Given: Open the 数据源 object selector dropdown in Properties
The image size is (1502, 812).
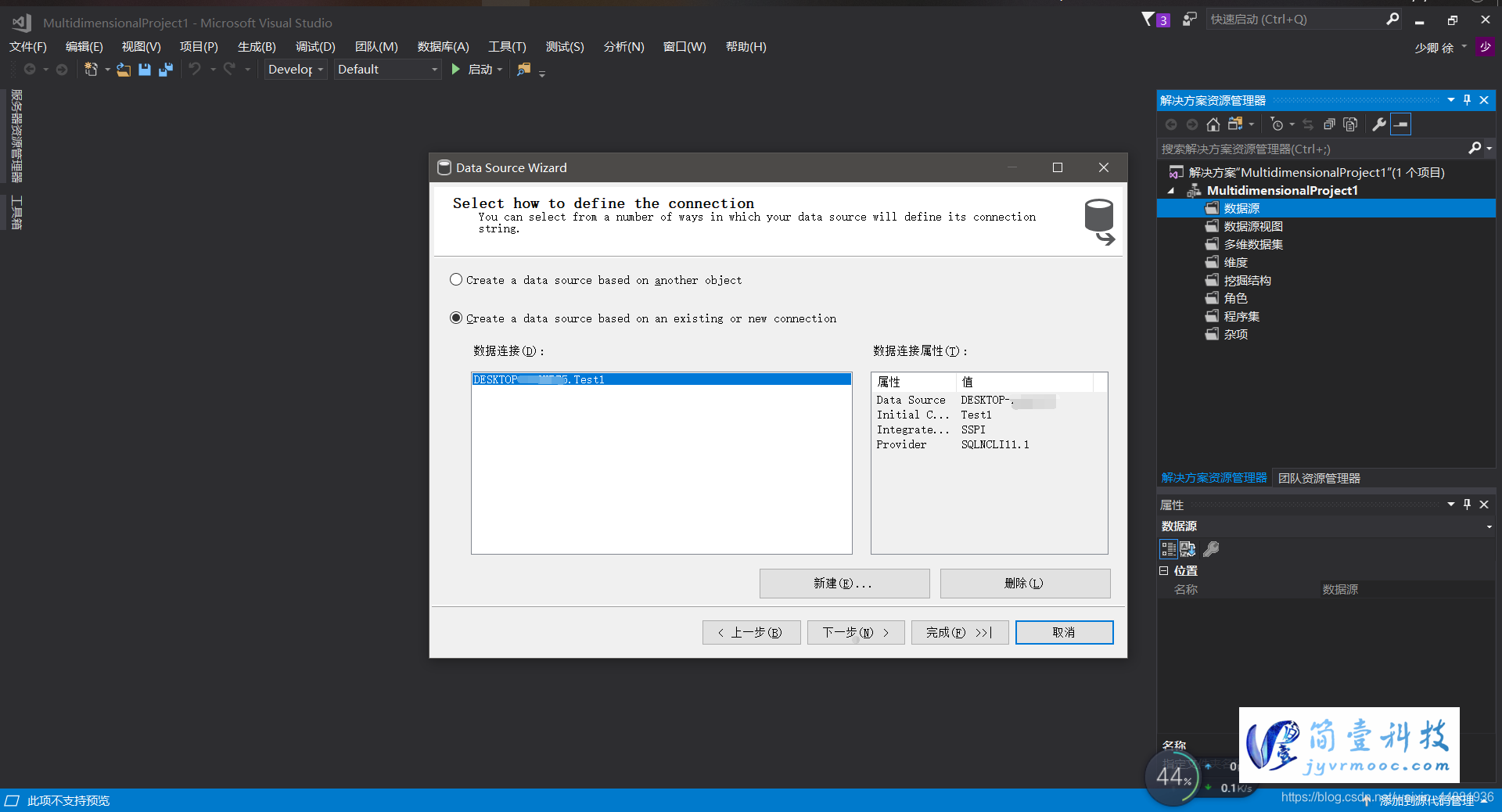Looking at the screenshot, I should pyautogui.click(x=1489, y=526).
